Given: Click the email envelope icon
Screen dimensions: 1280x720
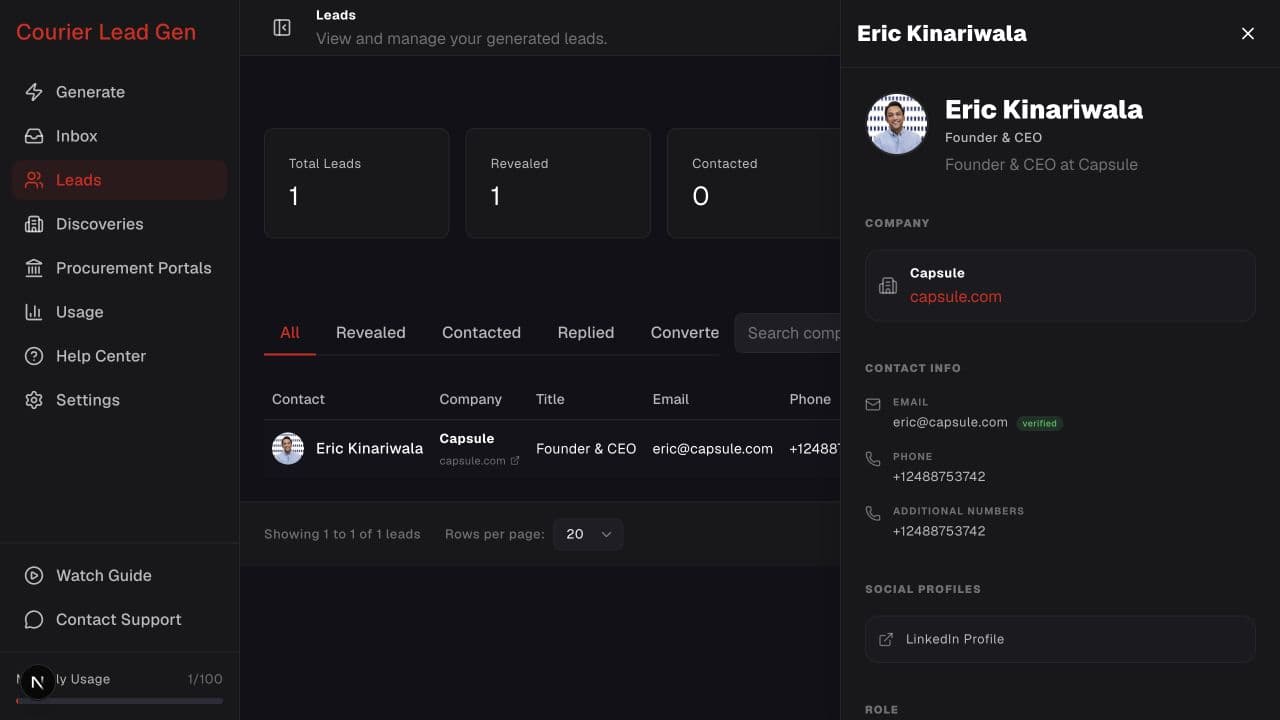Looking at the screenshot, I should pos(873,405).
